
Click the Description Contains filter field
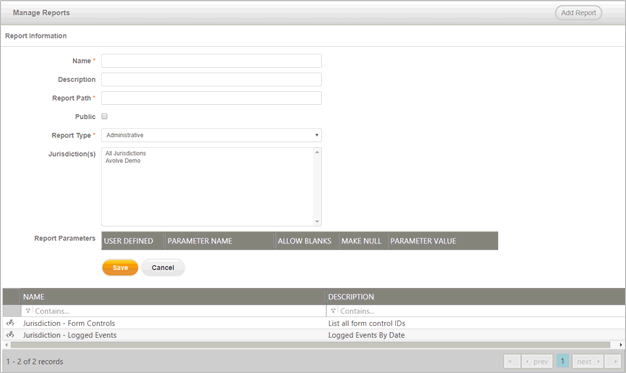pyautogui.click(x=481, y=311)
